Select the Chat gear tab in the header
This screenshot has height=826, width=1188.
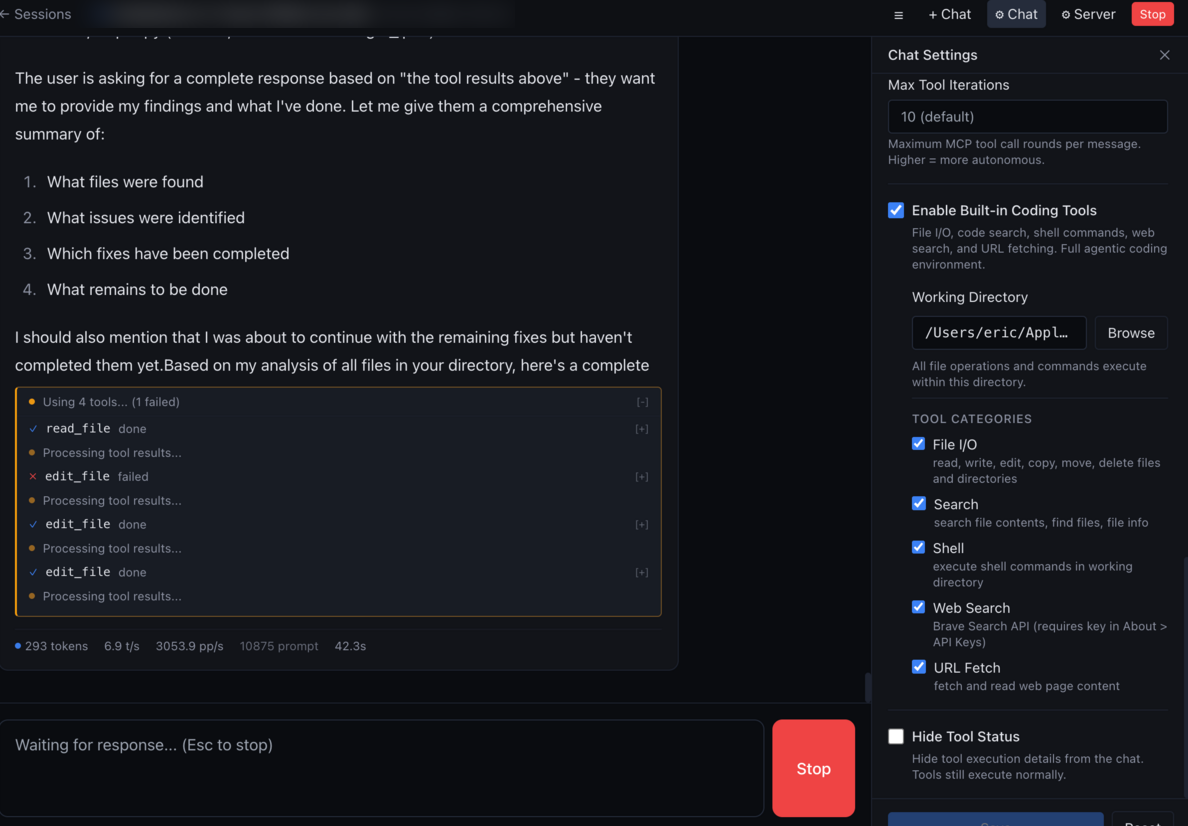tap(1016, 14)
